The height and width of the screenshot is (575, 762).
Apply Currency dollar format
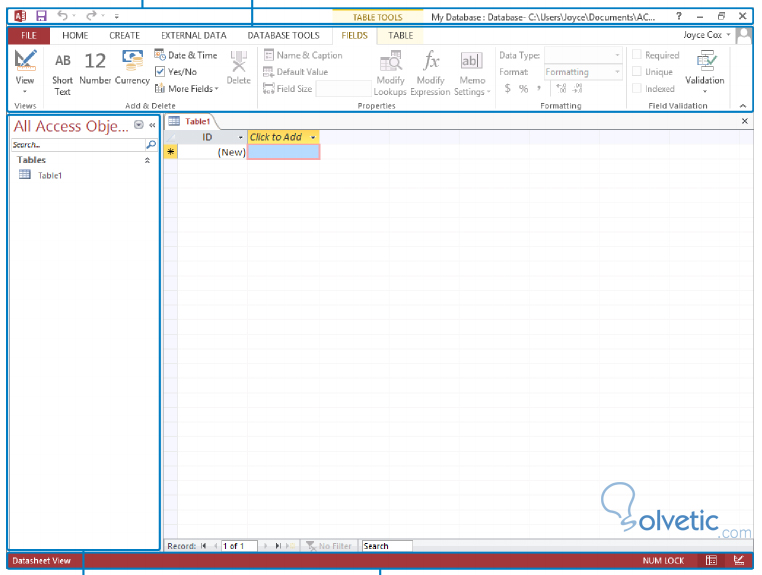click(x=507, y=88)
